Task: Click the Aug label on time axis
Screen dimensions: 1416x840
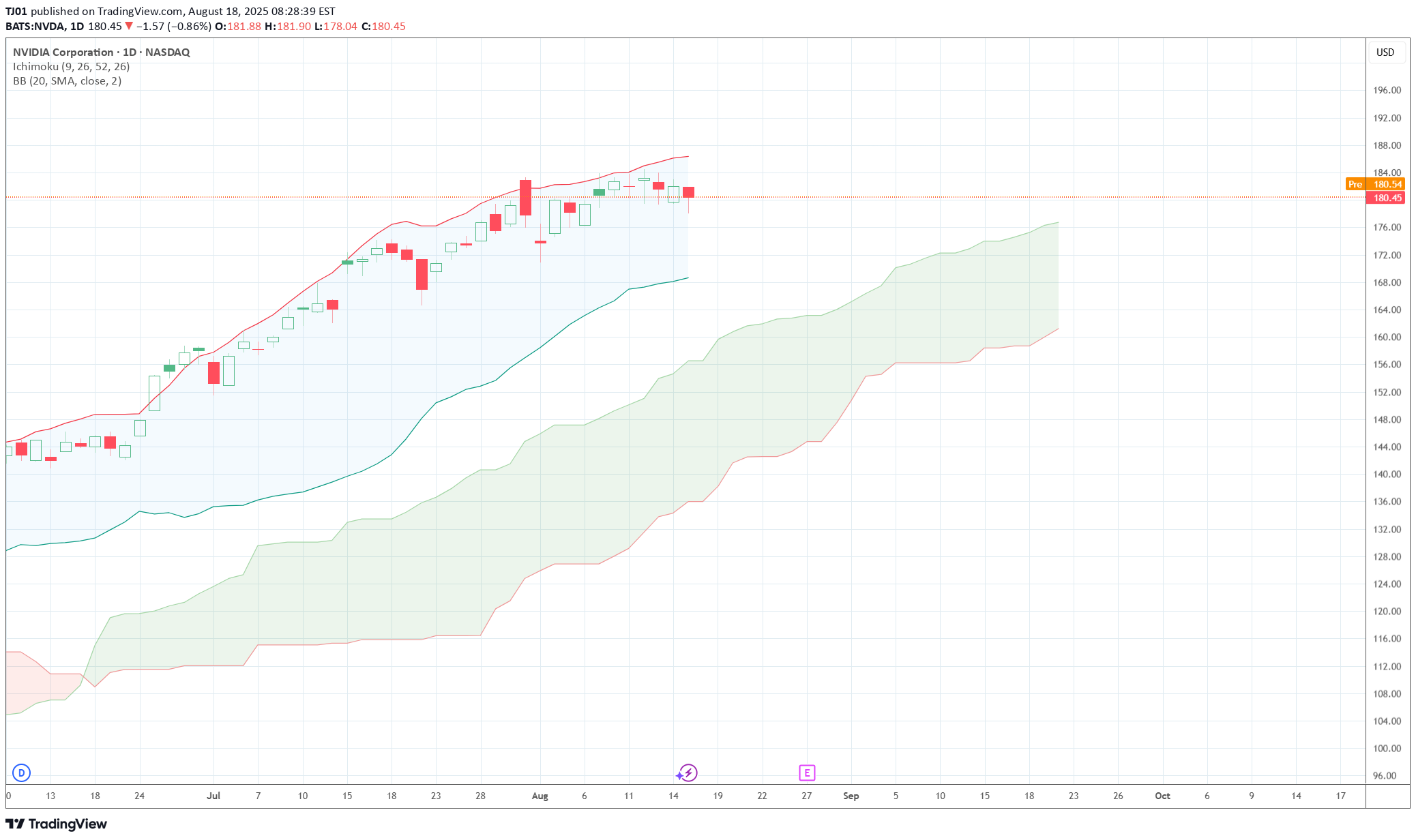Action: pos(540,796)
